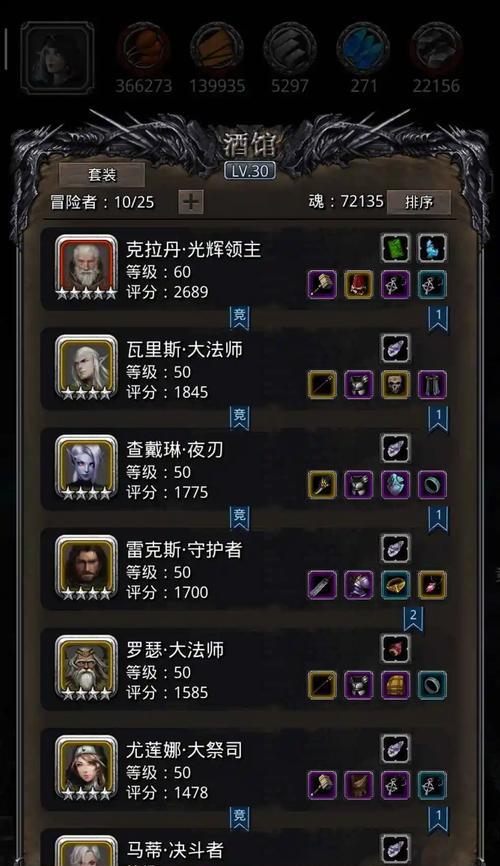Tap the blue crystal resource icon
Viewport: 500px width, 866px height.
click(x=363, y=49)
